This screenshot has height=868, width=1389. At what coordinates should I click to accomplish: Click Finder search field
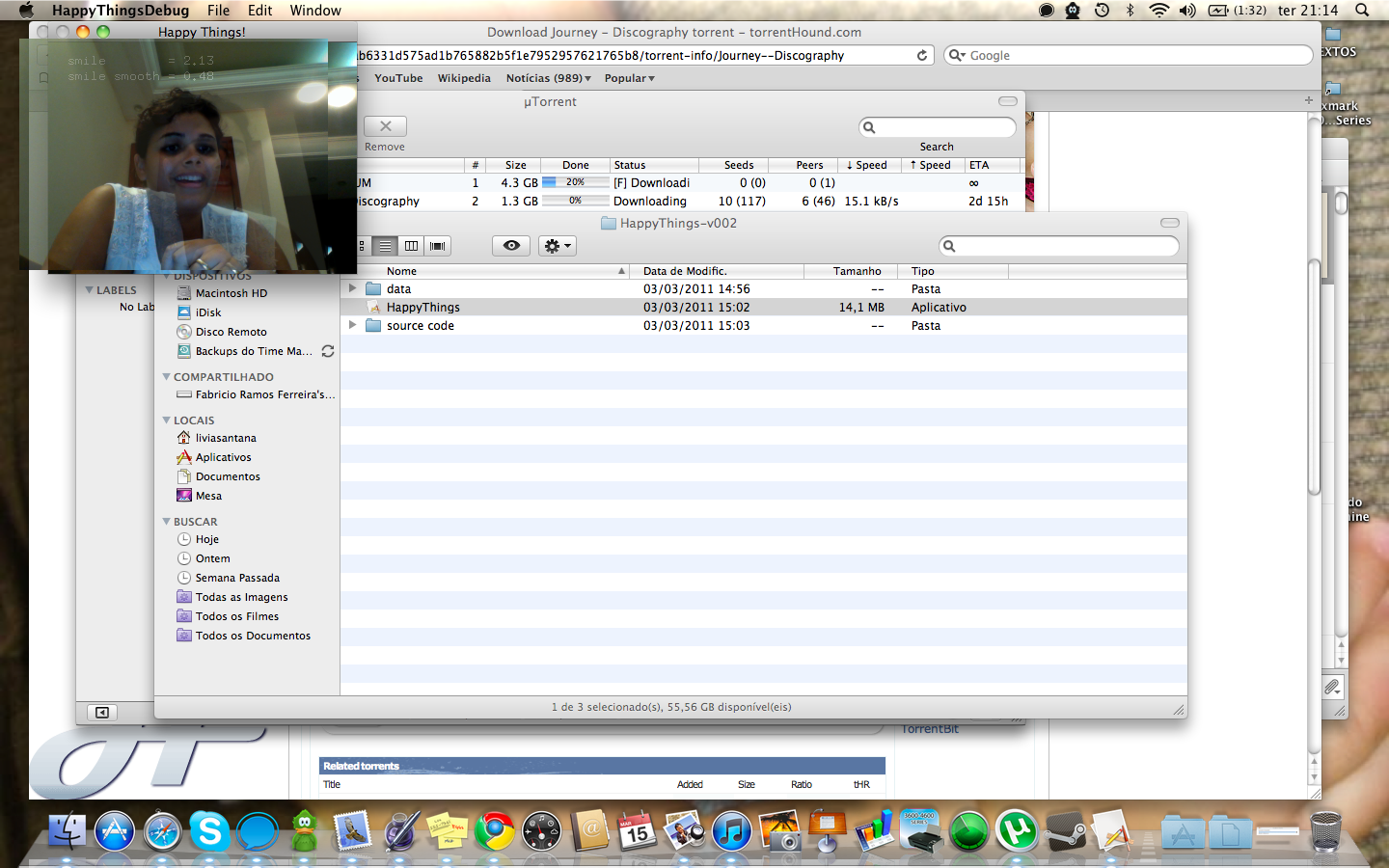(x=1059, y=246)
